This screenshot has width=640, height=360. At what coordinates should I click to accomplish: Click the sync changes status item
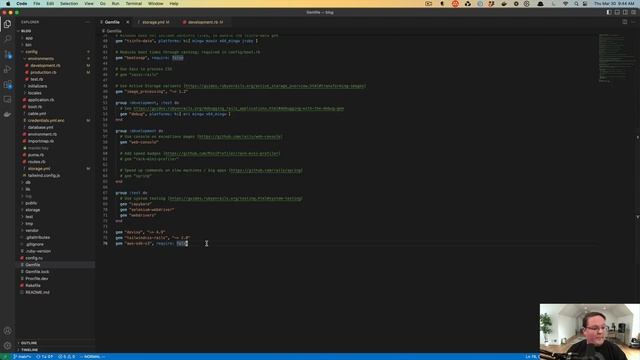tap(45, 357)
